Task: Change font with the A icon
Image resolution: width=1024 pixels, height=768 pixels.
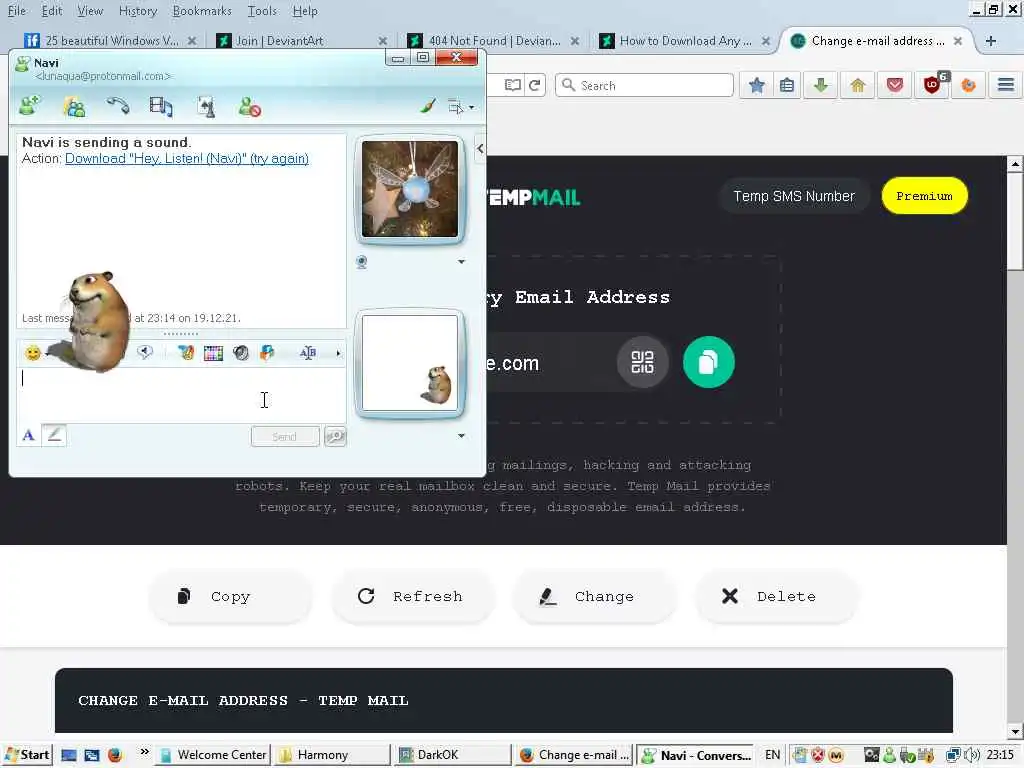Action: click(28, 436)
